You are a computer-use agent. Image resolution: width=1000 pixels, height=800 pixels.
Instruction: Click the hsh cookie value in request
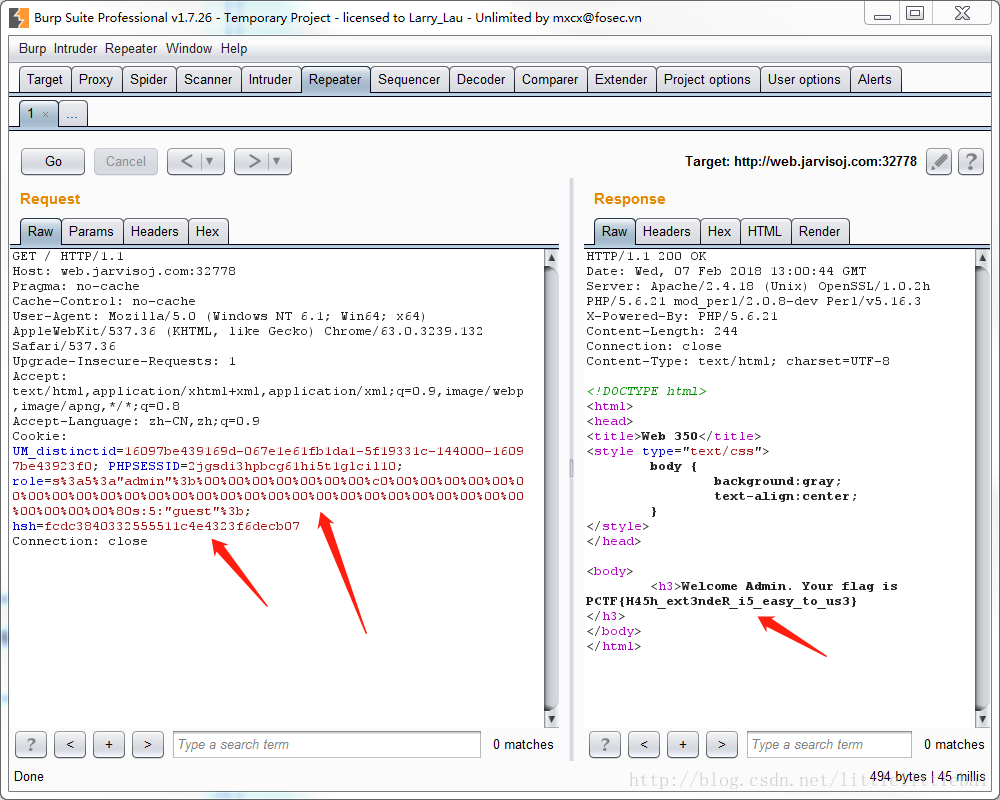tap(172, 526)
